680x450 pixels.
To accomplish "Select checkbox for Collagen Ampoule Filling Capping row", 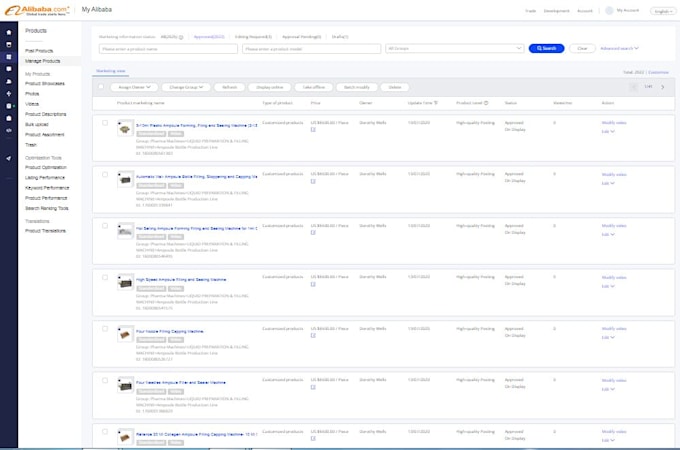I will click(x=105, y=432).
